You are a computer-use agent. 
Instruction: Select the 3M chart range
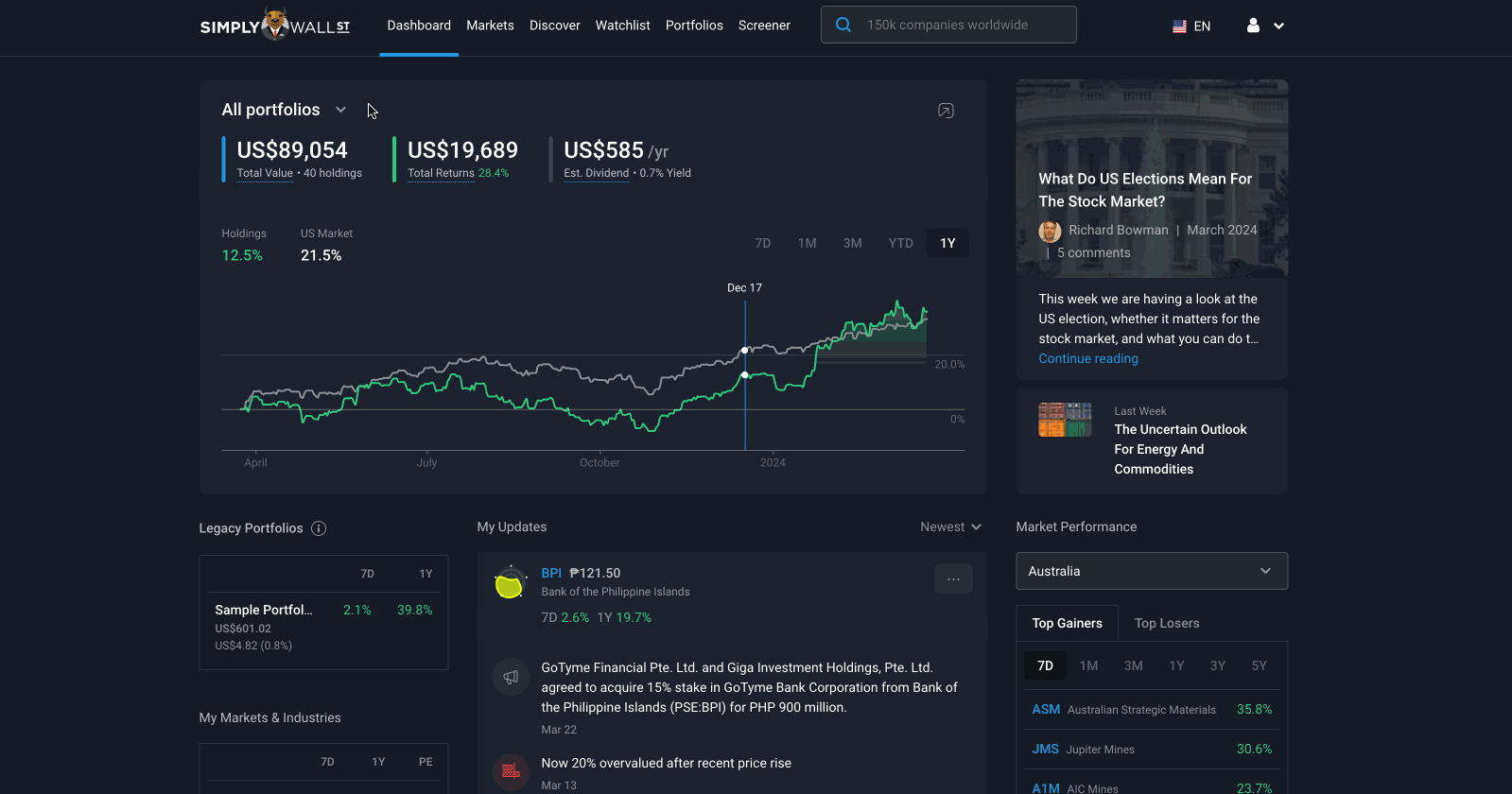[x=852, y=243]
